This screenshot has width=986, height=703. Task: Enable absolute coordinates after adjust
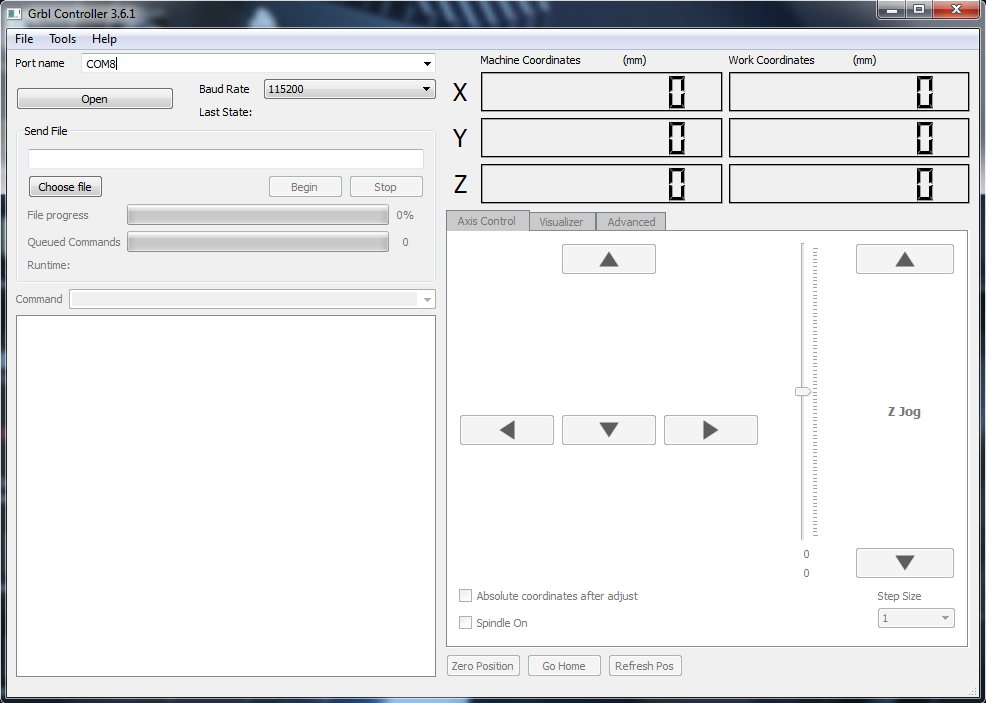(465, 595)
